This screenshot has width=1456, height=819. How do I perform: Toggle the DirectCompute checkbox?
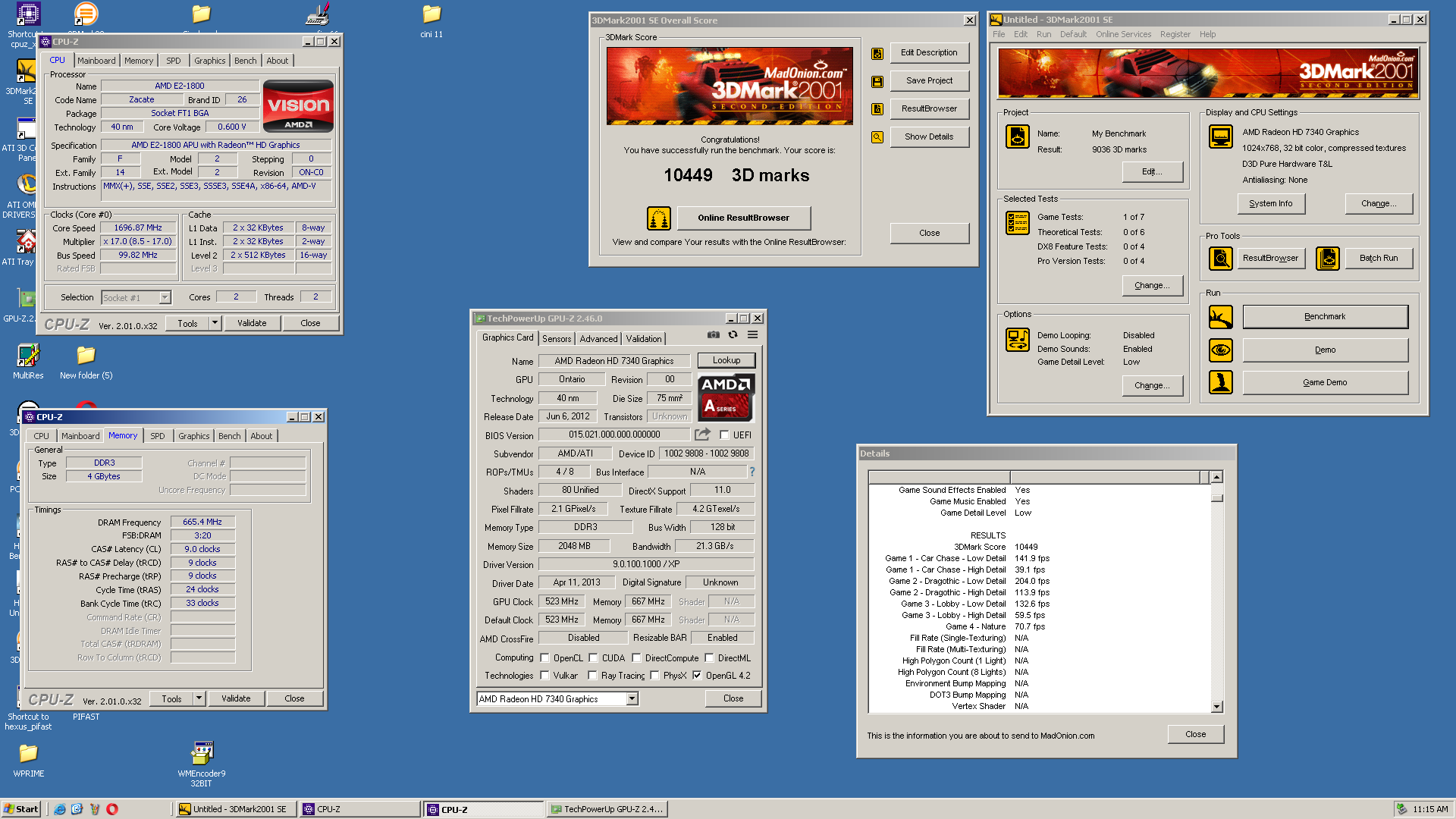tap(636, 658)
